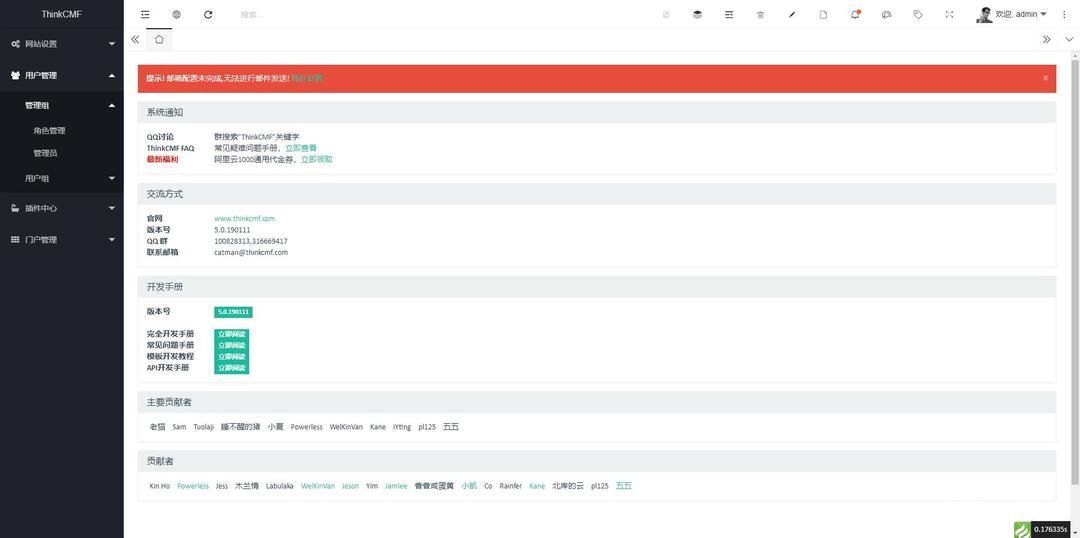Click the 0.176335s load time badge
The width and height of the screenshot is (1080, 538).
click(x=1050, y=529)
